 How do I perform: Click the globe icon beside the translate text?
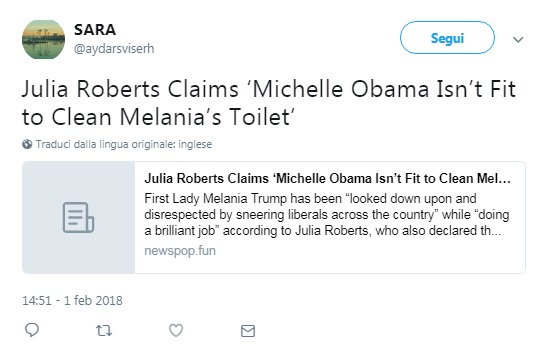[x=27, y=144]
